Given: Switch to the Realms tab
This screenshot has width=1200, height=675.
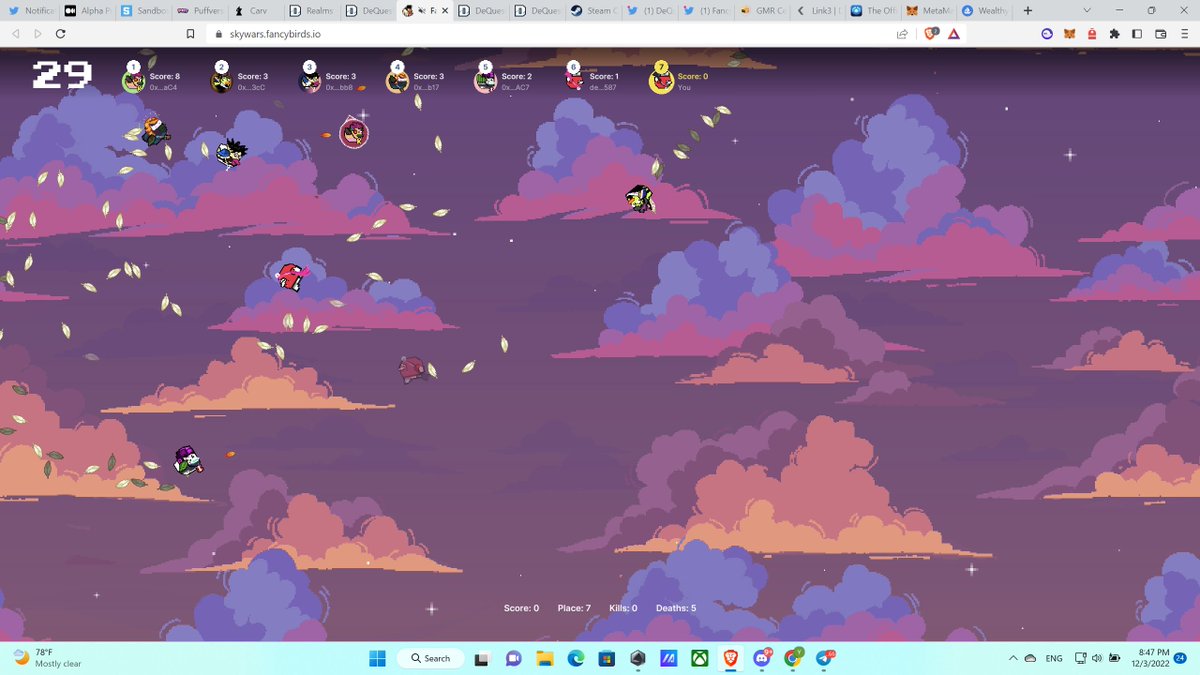Looking at the screenshot, I should tap(312, 10).
